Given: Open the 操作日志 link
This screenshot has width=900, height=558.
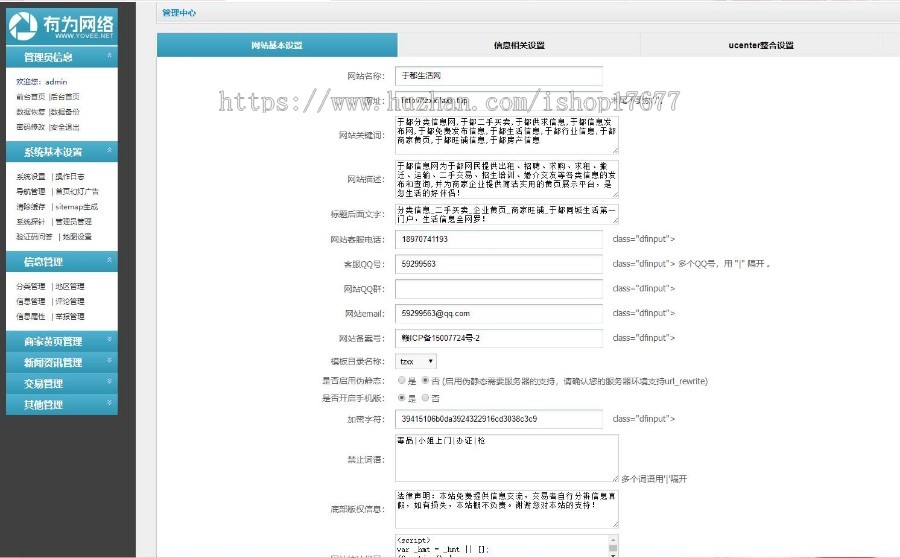Looking at the screenshot, I should (x=70, y=176).
